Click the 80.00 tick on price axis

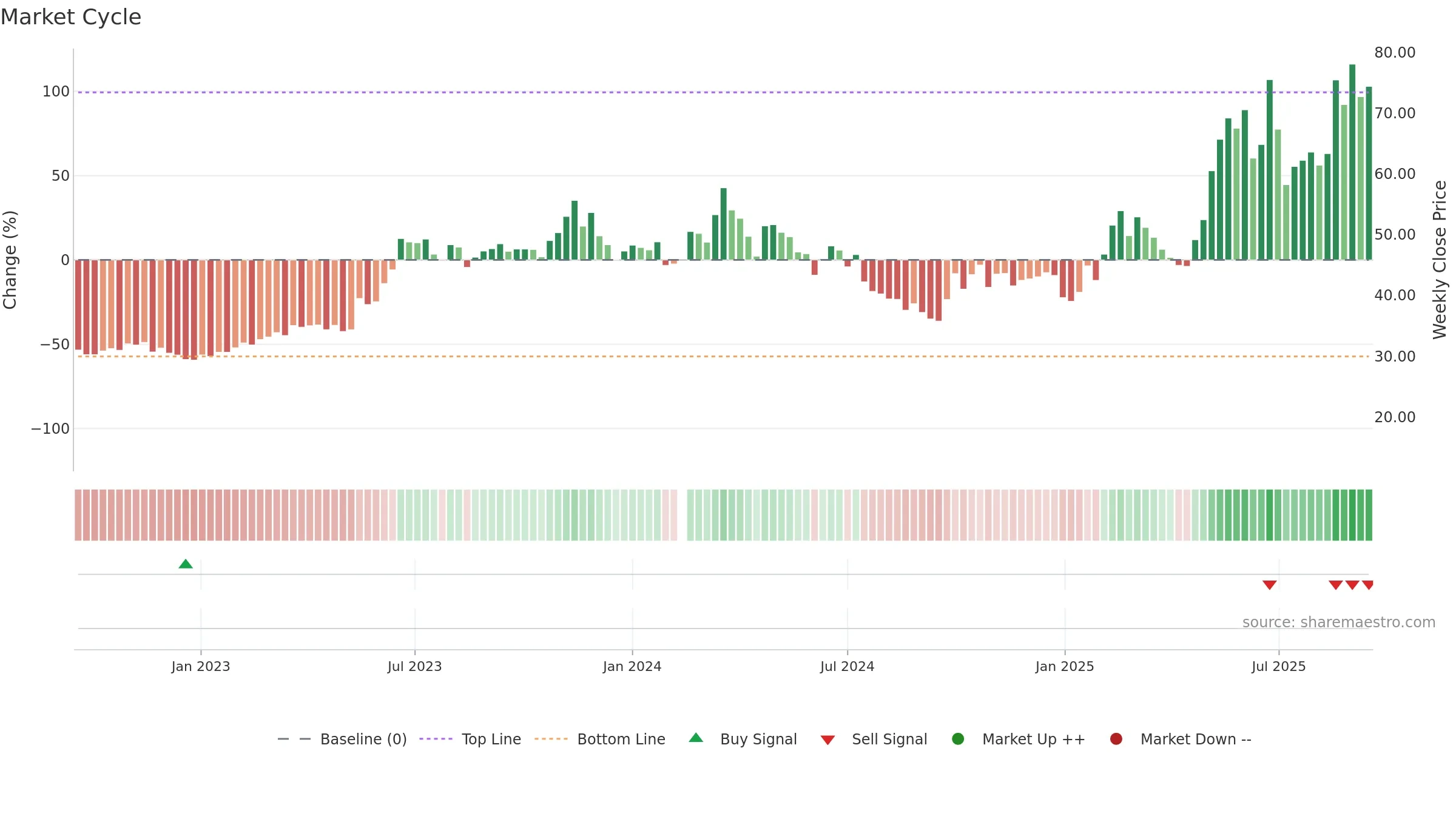1395,53
